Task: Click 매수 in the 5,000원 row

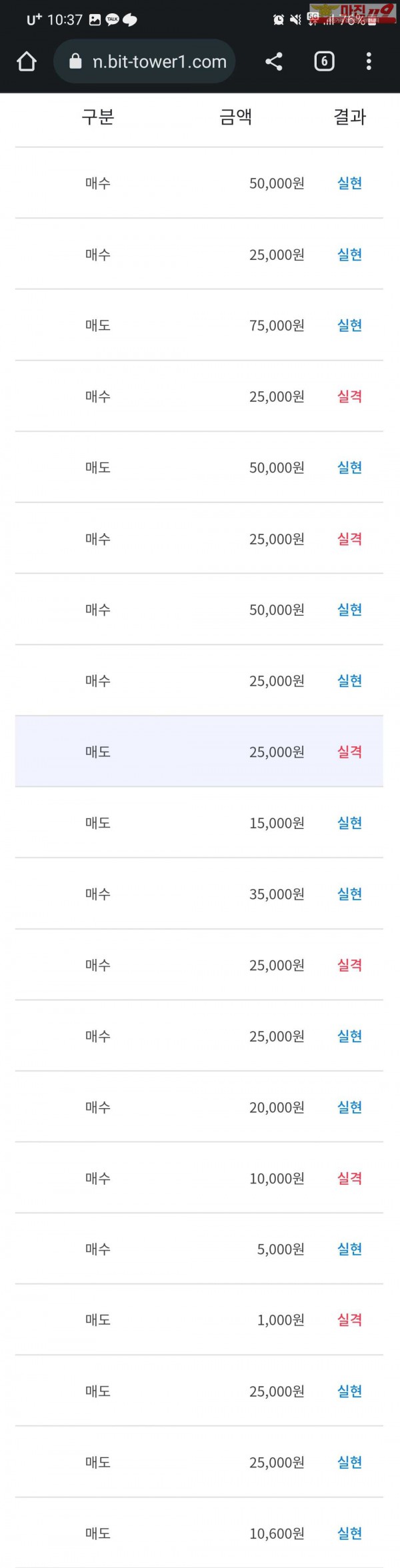Action: (x=98, y=1249)
